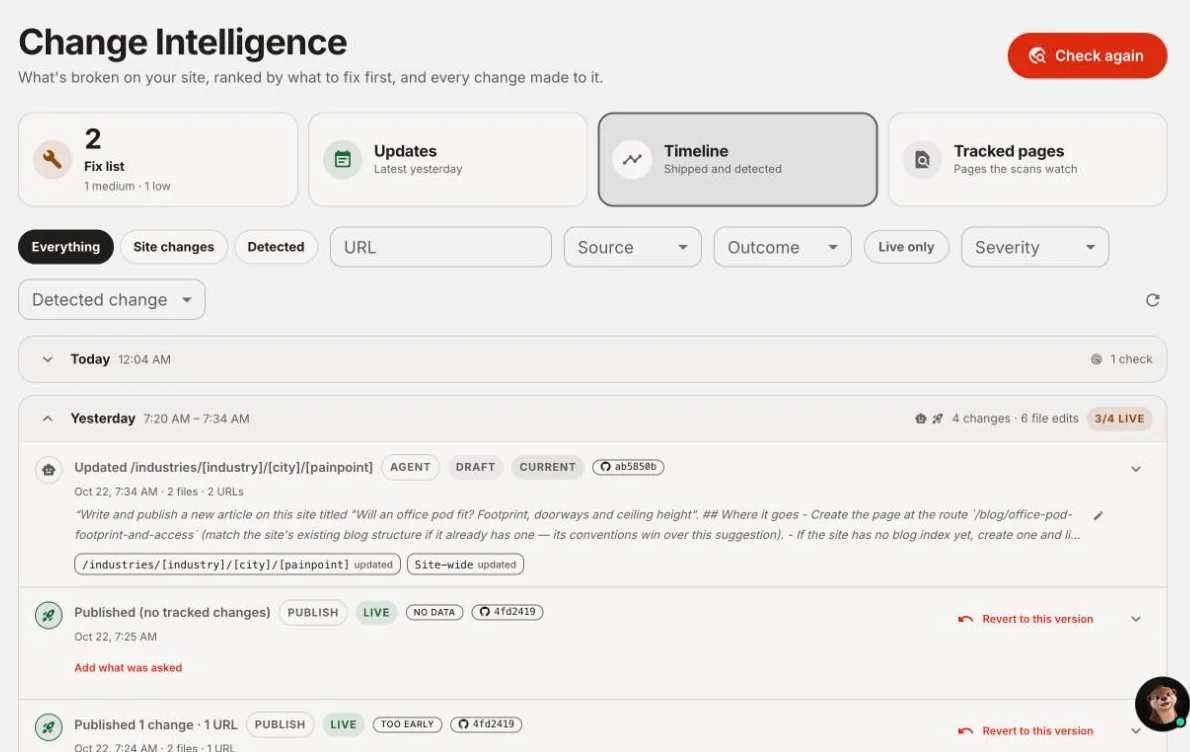Click PUBLISH tag on Published 1 change
Viewport: 1190px width, 752px height.
click(279, 725)
